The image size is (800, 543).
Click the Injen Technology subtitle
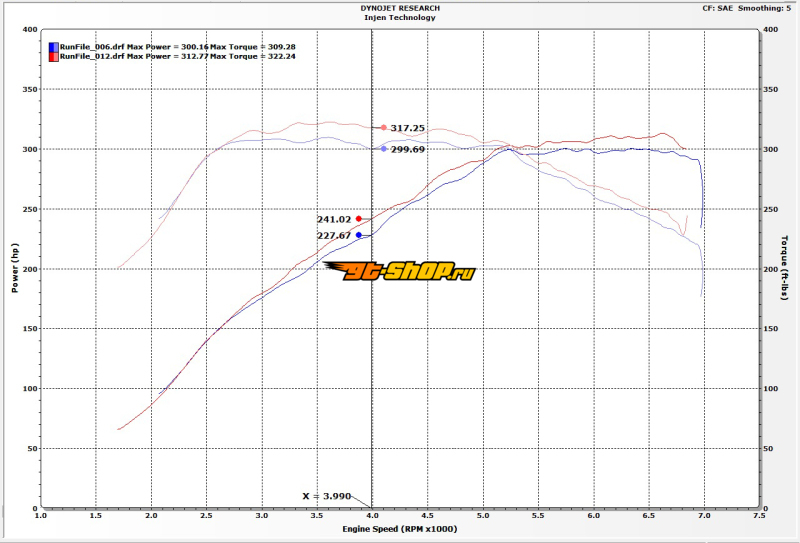tap(400, 17)
